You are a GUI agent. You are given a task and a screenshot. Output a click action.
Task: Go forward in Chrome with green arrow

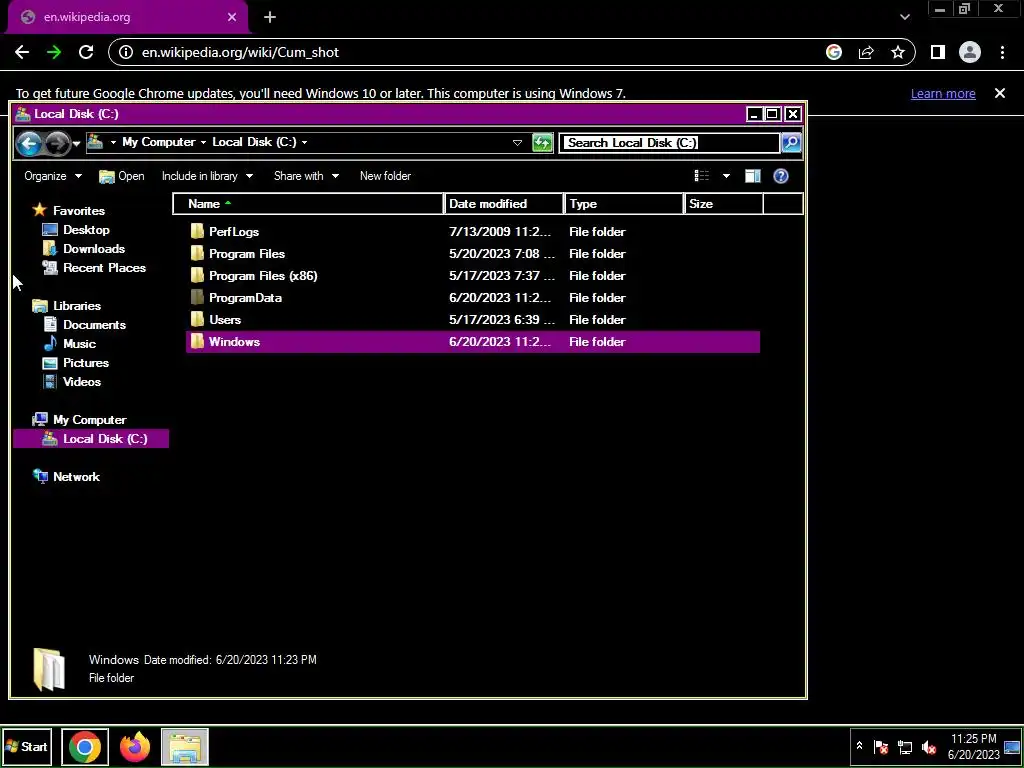click(54, 52)
